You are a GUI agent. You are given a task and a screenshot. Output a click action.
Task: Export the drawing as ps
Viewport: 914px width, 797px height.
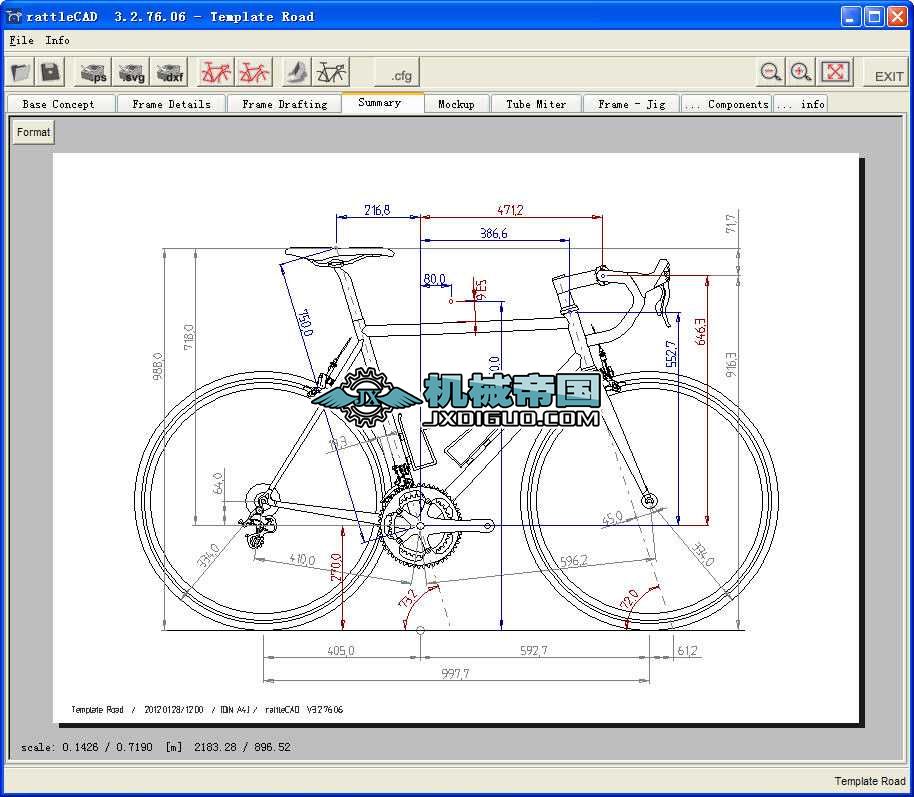pyautogui.click(x=94, y=72)
